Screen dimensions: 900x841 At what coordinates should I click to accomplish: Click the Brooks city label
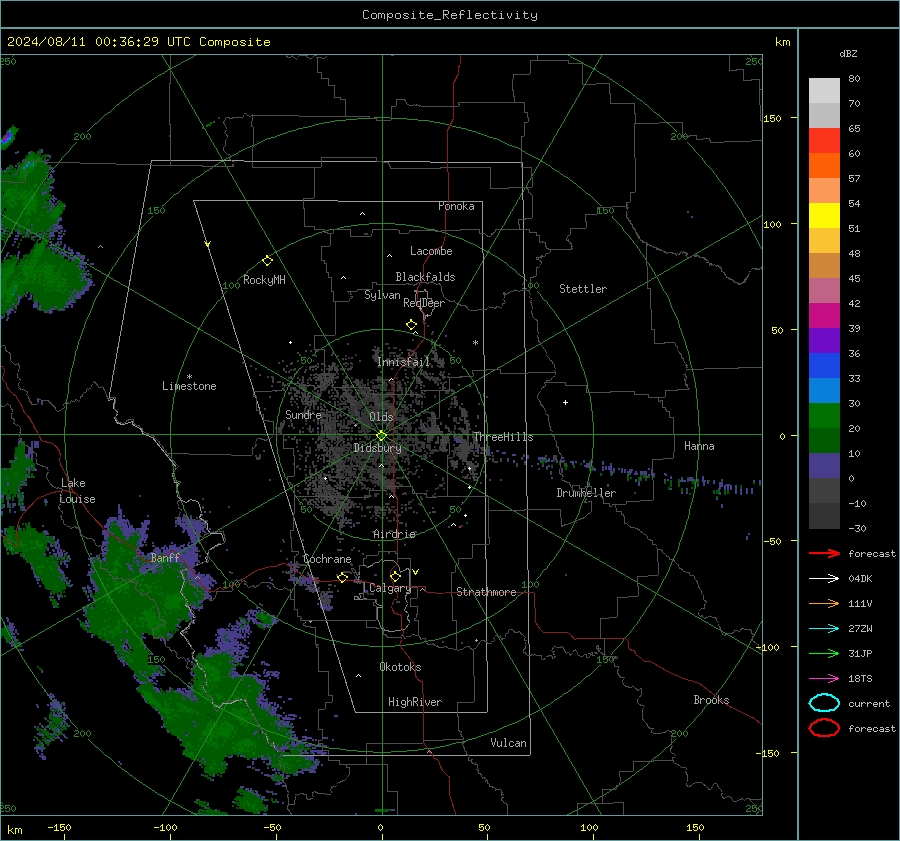pyautogui.click(x=711, y=700)
